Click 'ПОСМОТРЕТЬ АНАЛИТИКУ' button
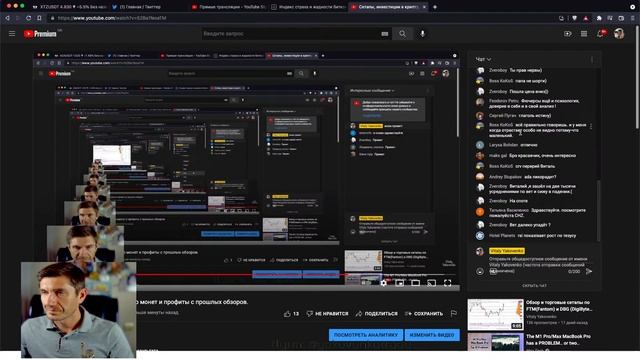Image resolution: width=640 pixels, height=360 pixels. (366, 335)
